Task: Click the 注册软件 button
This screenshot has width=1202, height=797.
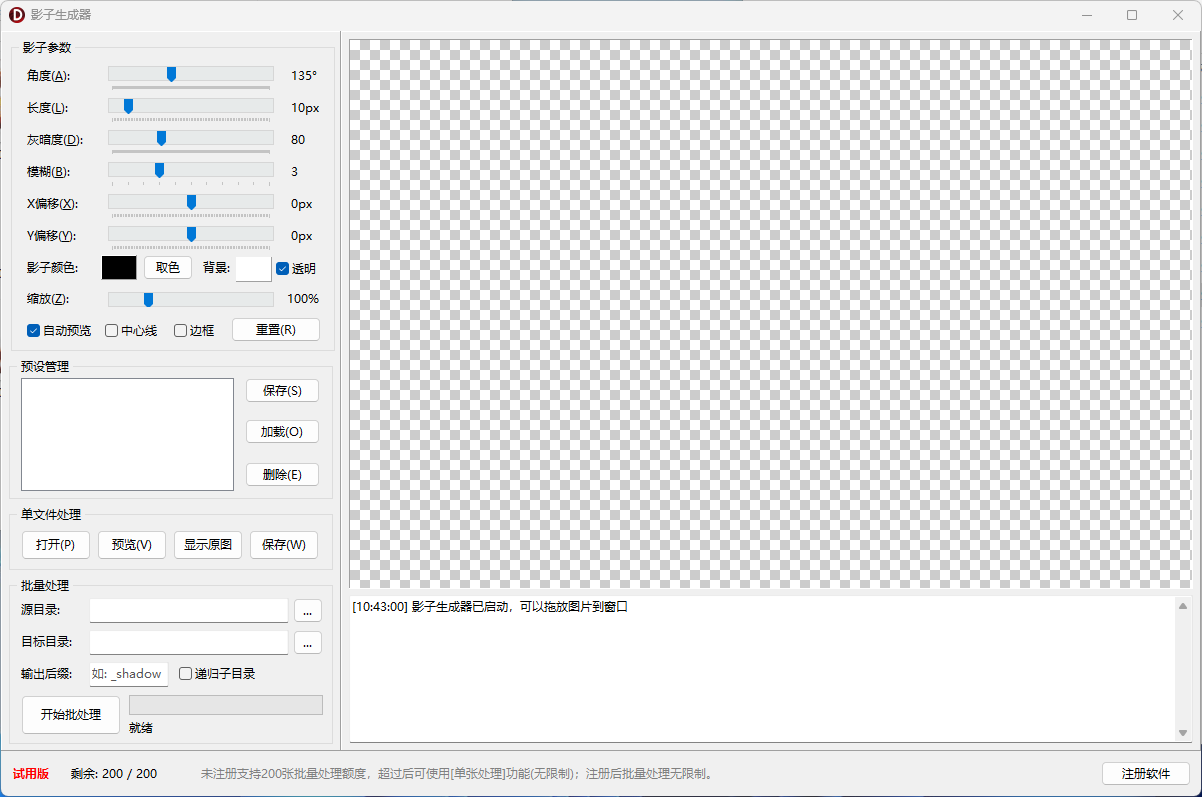Action: coord(1145,773)
